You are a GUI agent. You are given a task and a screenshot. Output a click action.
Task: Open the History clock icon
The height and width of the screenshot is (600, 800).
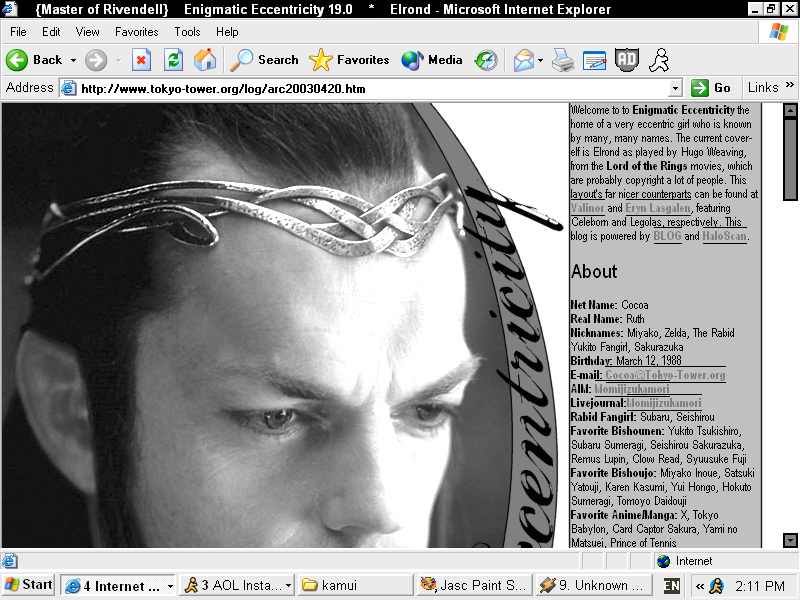pyautogui.click(x=486, y=60)
